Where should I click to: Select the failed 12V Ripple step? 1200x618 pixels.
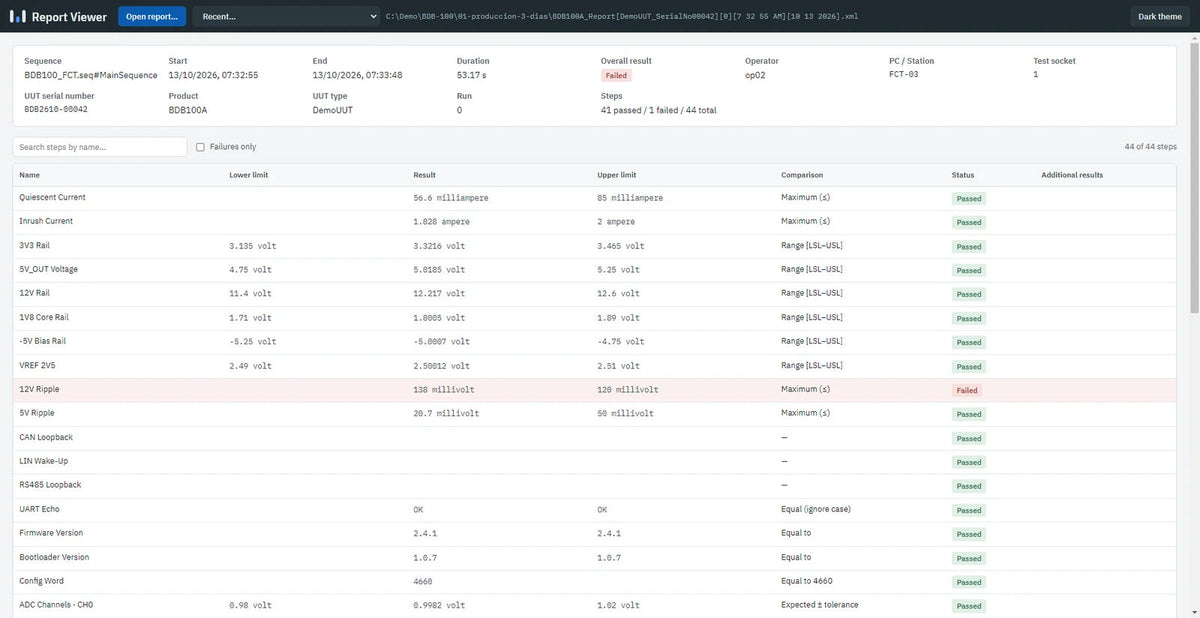pyautogui.click(x=595, y=389)
